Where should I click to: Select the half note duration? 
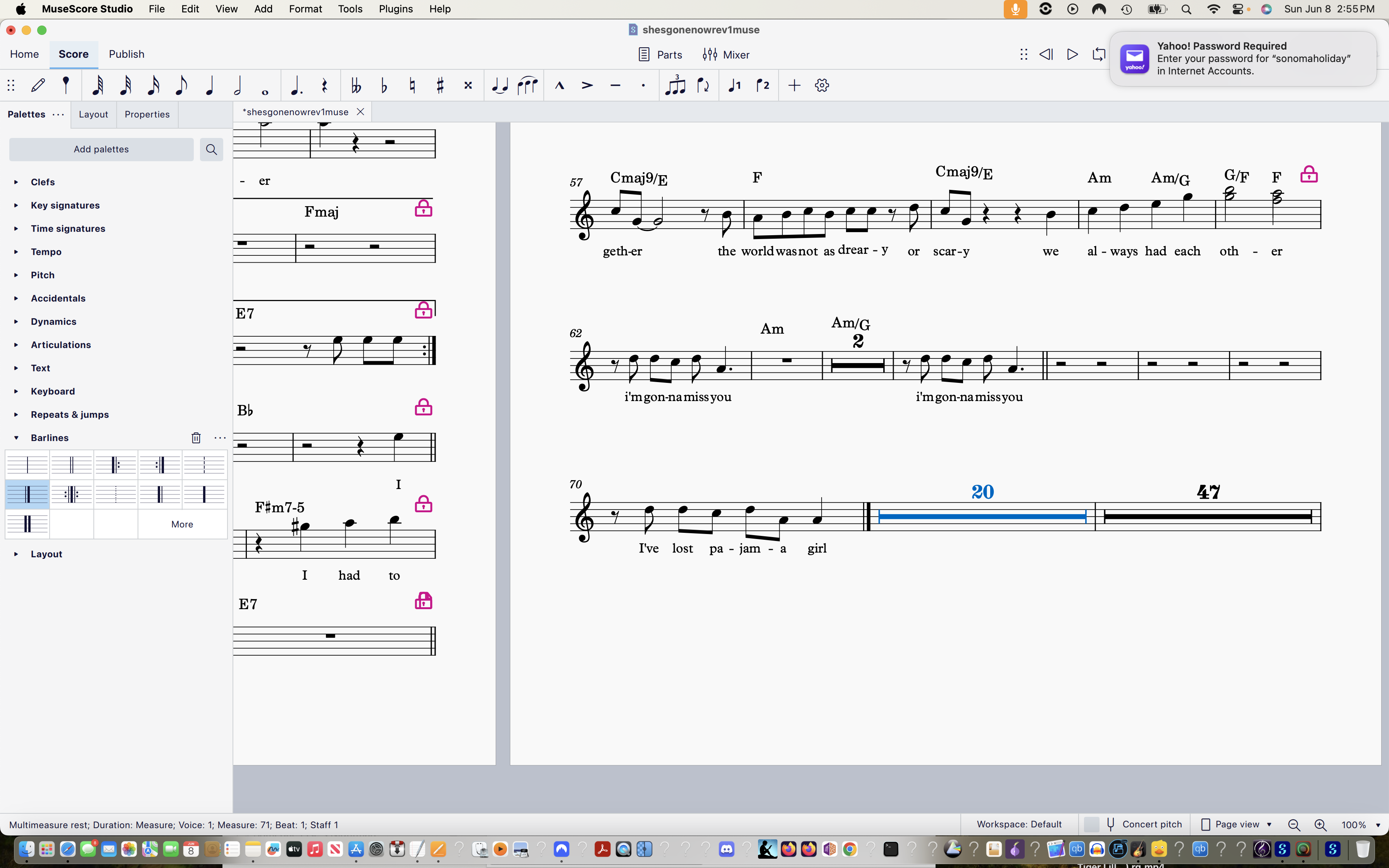(x=237, y=86)
